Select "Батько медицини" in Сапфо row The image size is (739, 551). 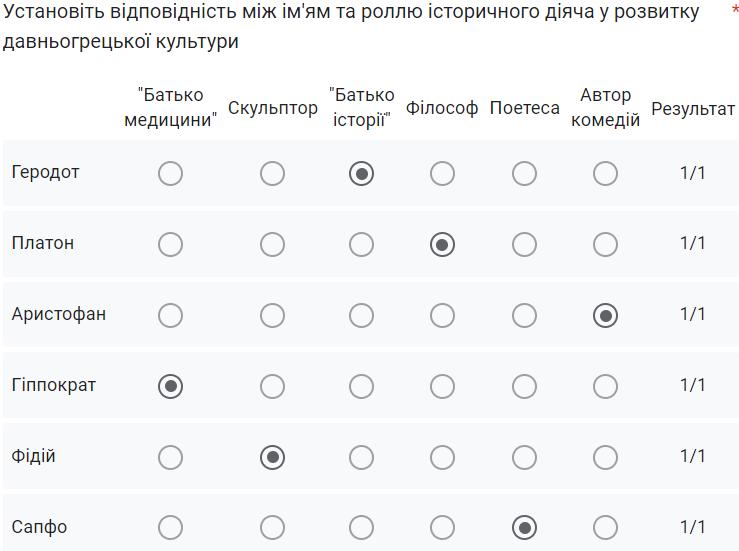click(x=170, y=528)
